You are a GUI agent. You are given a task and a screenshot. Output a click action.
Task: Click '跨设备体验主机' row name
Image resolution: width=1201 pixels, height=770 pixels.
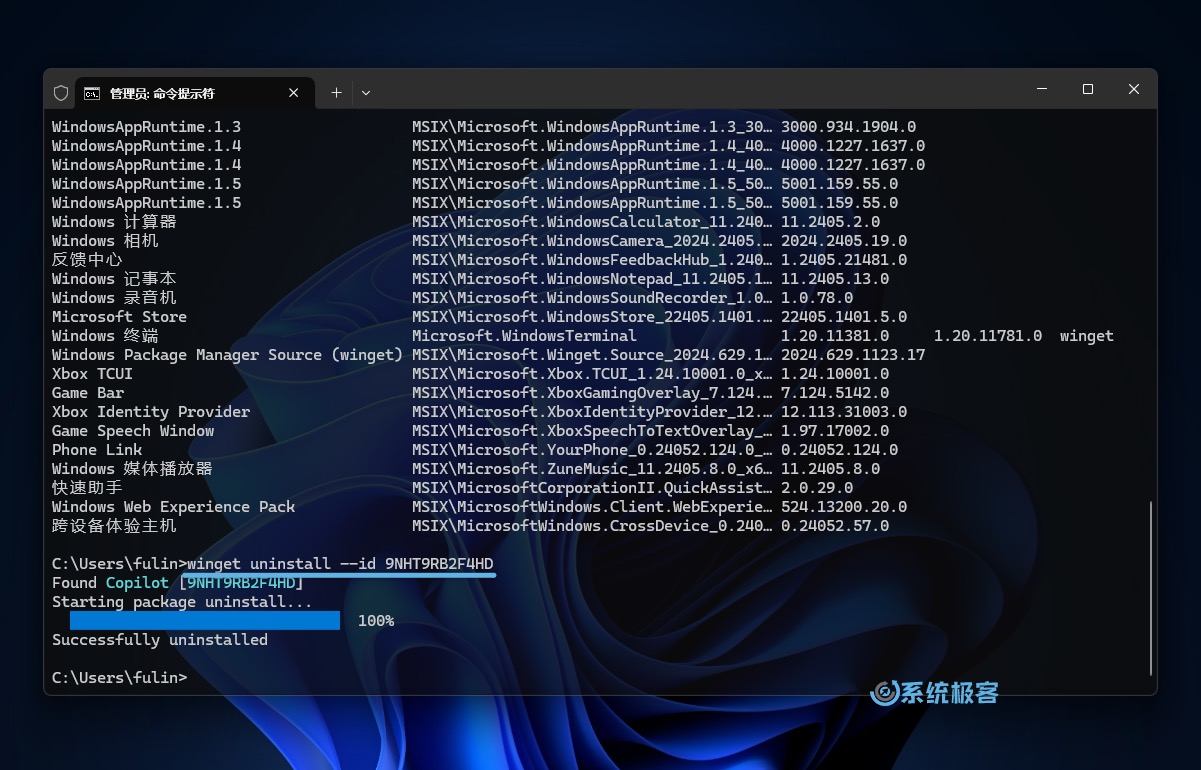tap(114, 526)
